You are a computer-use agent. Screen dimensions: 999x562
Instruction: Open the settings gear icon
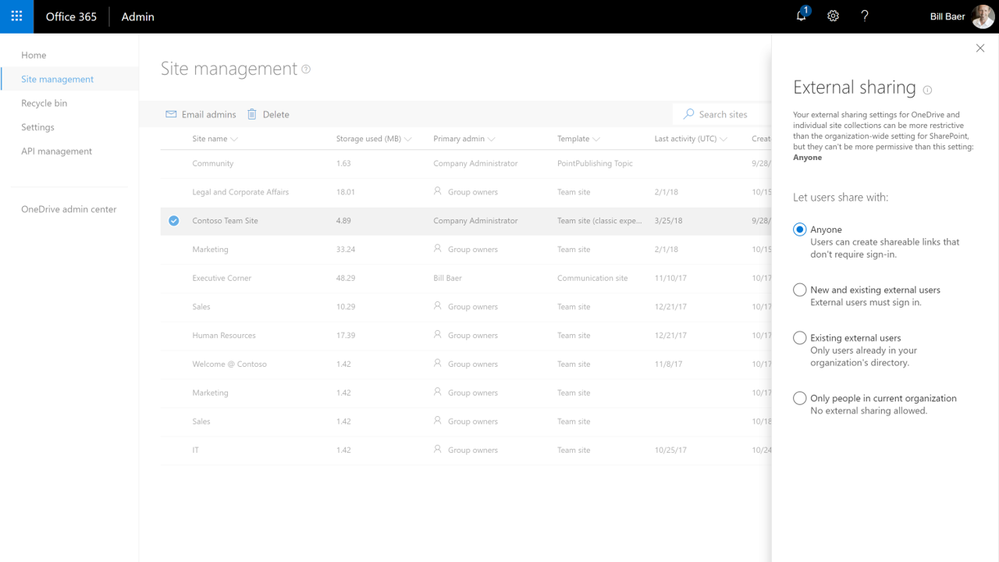[x=833, y=17]
